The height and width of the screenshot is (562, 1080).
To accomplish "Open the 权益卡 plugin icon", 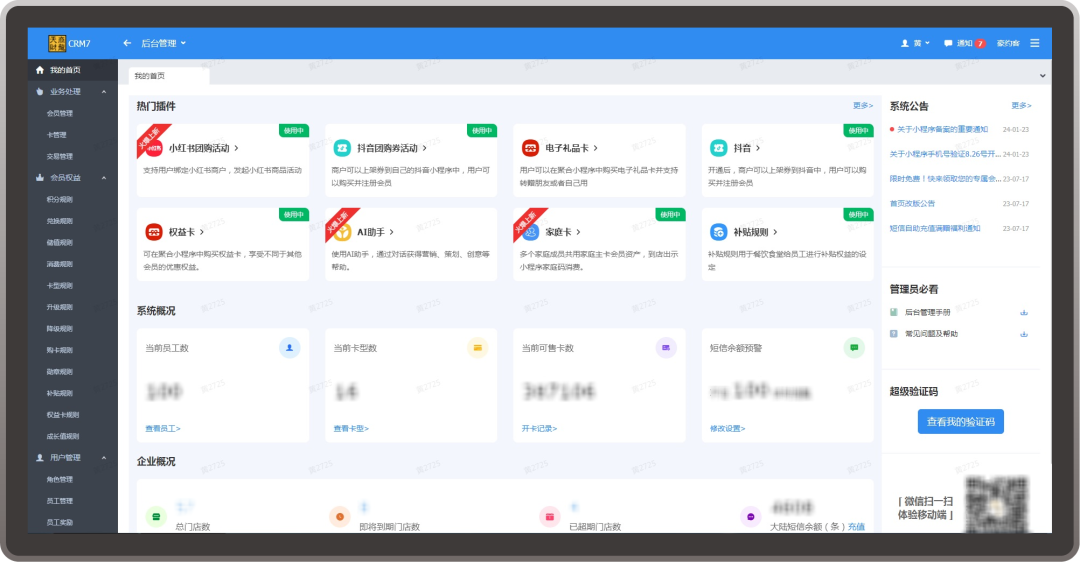I will (154, 232).
